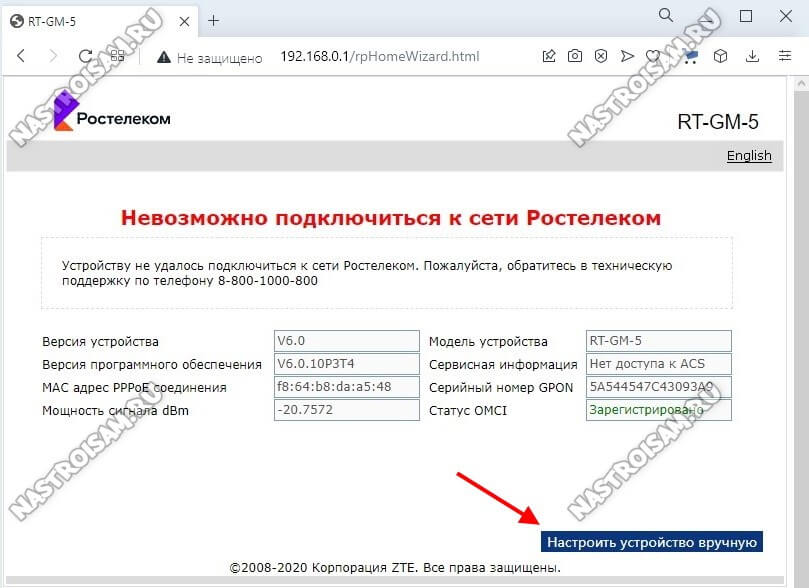
Task: Click the camera snapshot icon
Action: [575, 57]
